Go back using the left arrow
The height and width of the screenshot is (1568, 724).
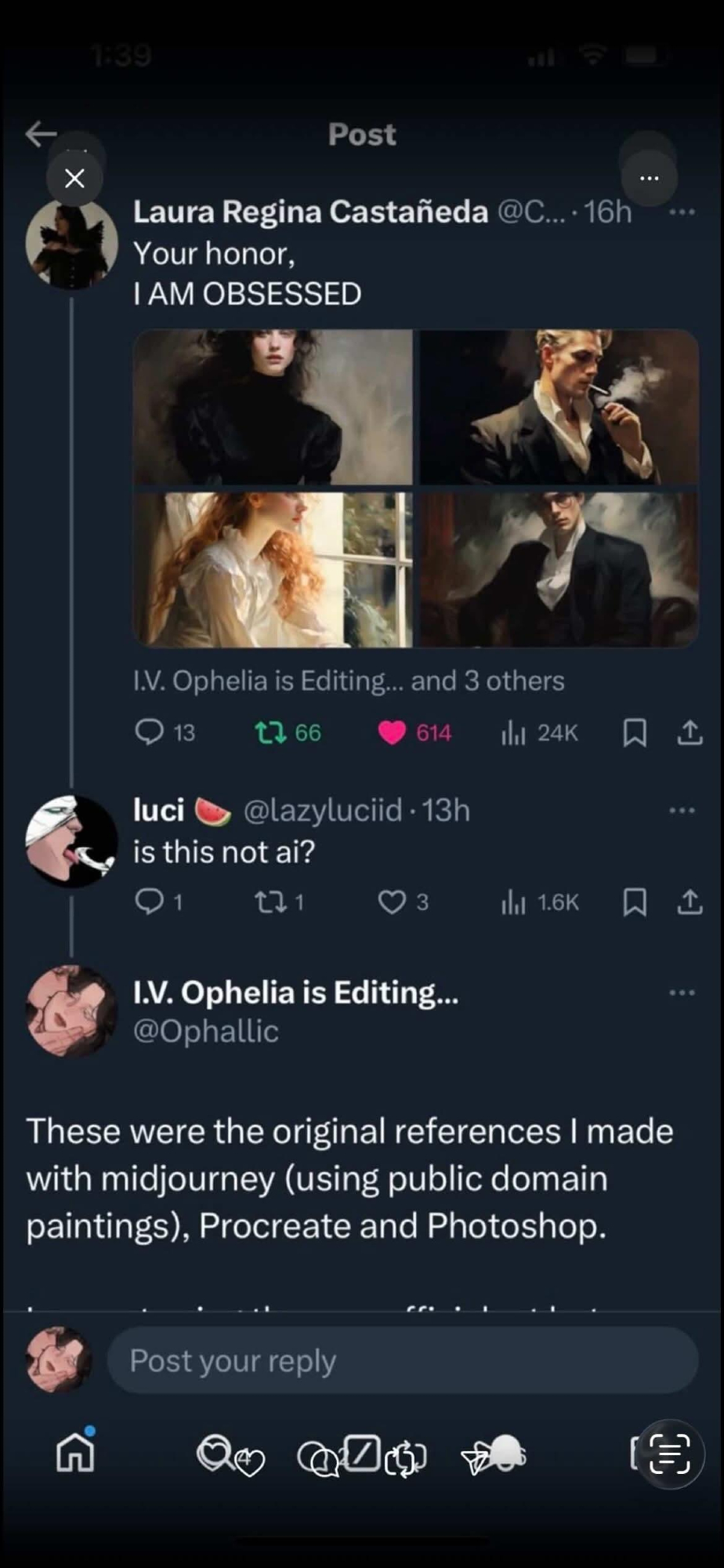[41, 134]
